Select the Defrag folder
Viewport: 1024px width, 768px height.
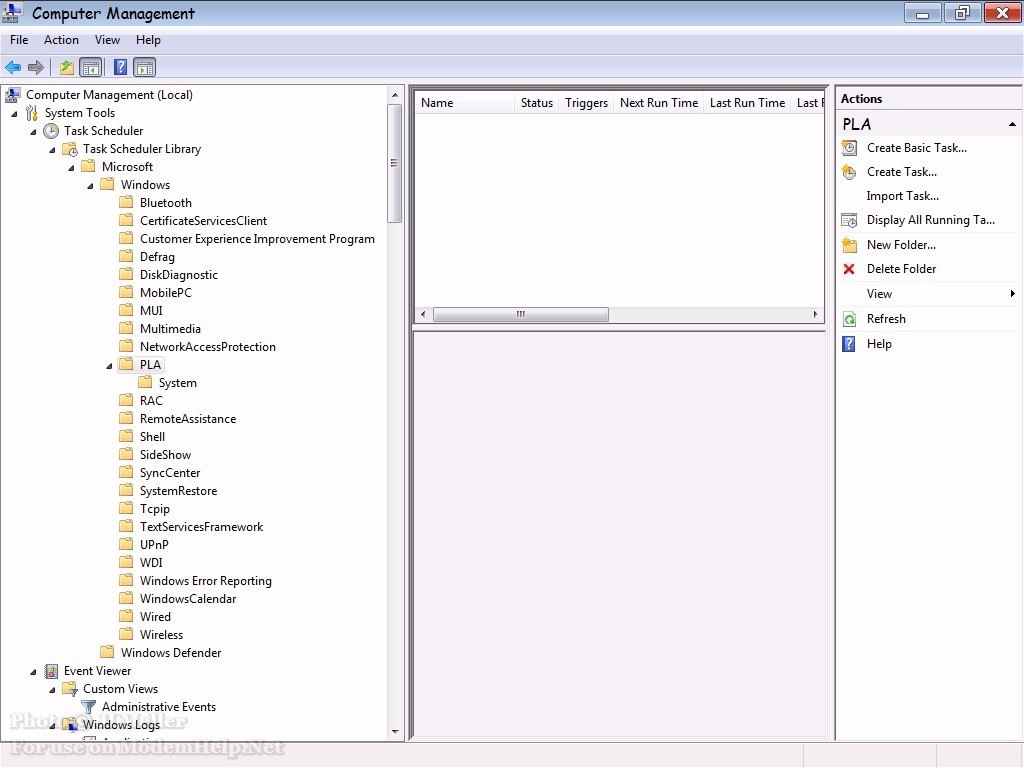click(157, 257)
